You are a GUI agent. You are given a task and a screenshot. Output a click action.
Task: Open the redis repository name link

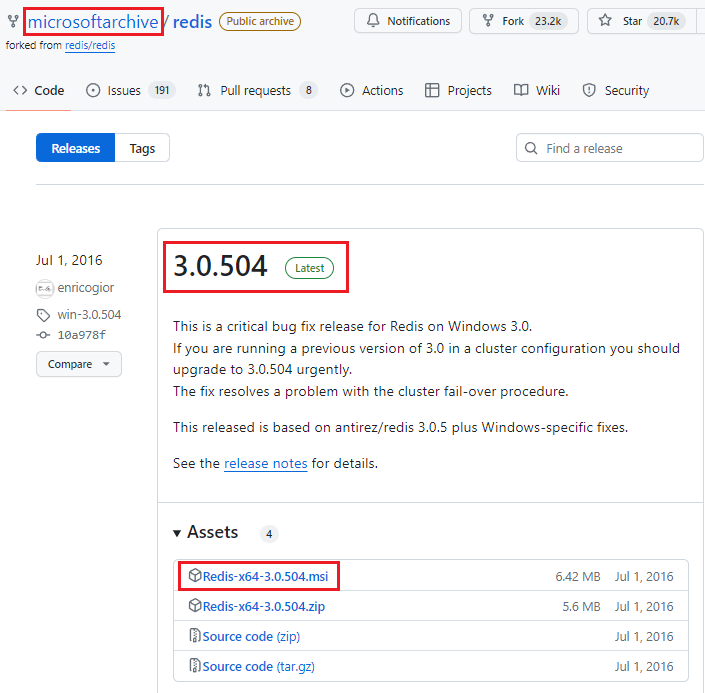192,22
